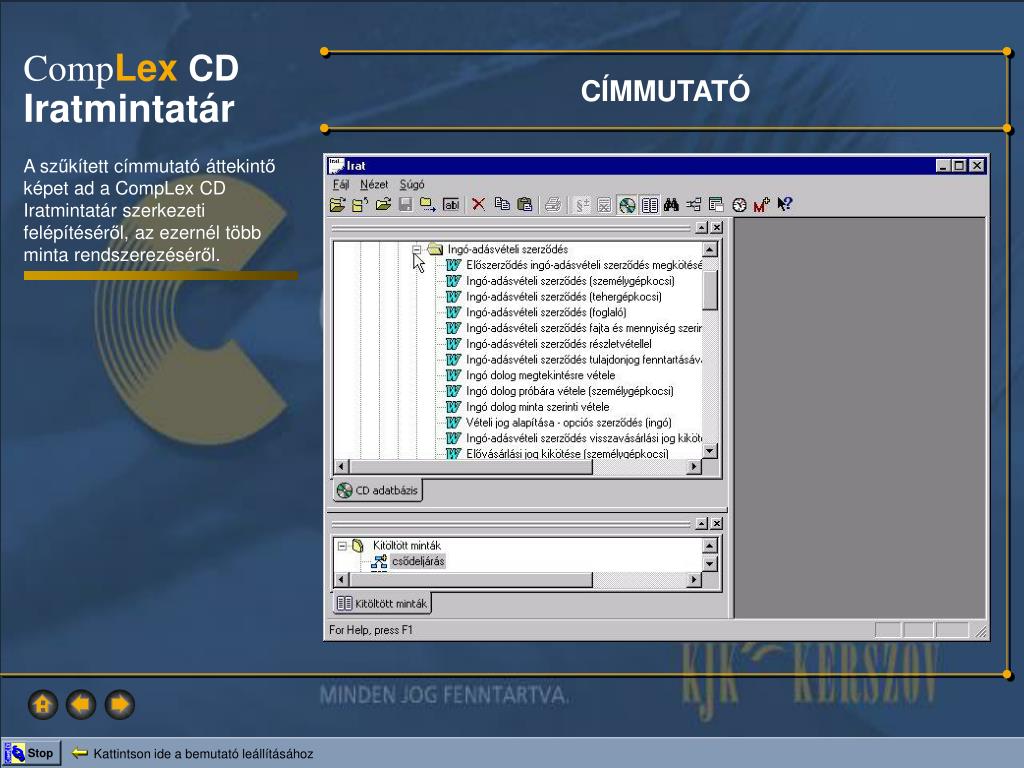Click the tree structure toolbar icon

[x=694, y=205]
